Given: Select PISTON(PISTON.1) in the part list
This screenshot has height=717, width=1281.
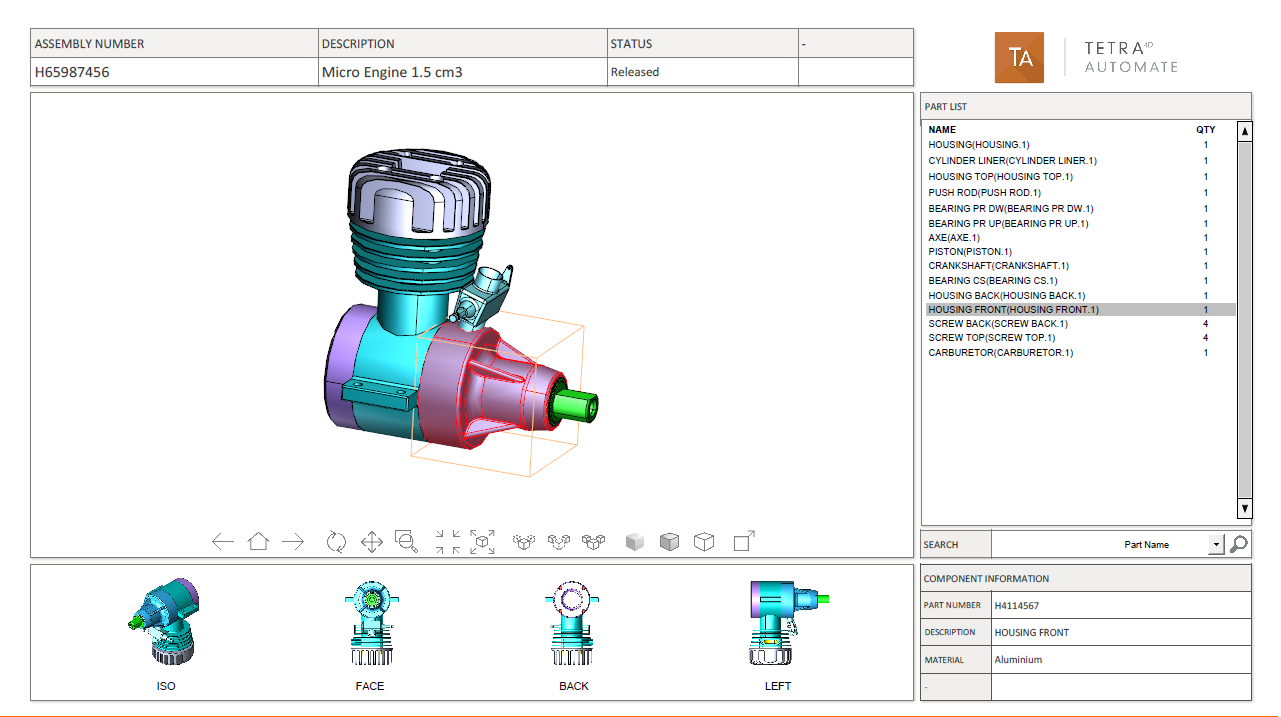Looking at the screenshot, I should point(1081,252).
